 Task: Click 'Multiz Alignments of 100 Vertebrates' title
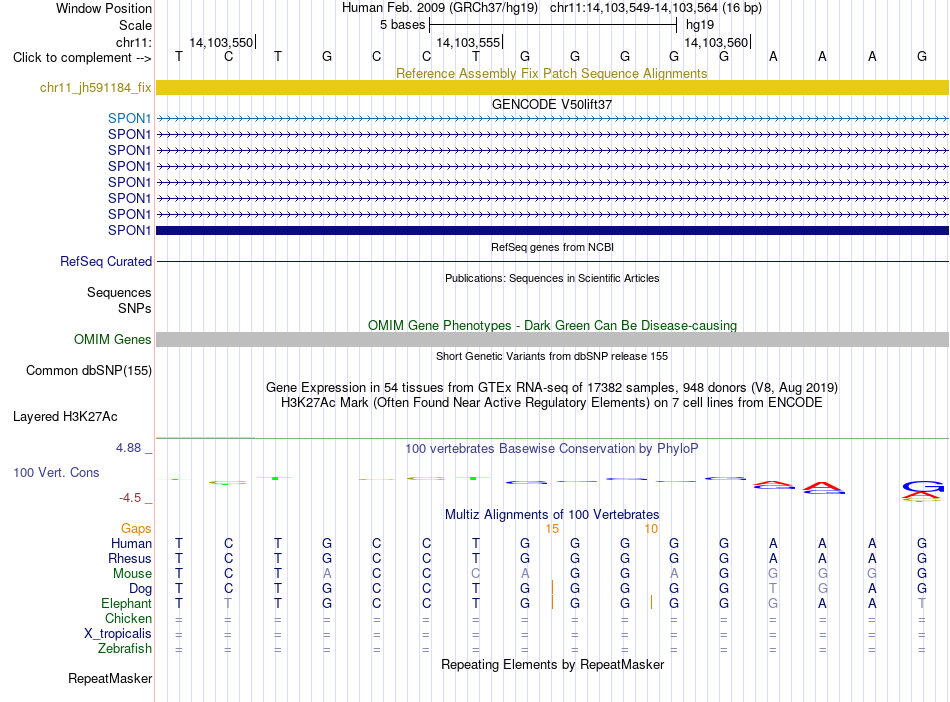pos(552,514)
